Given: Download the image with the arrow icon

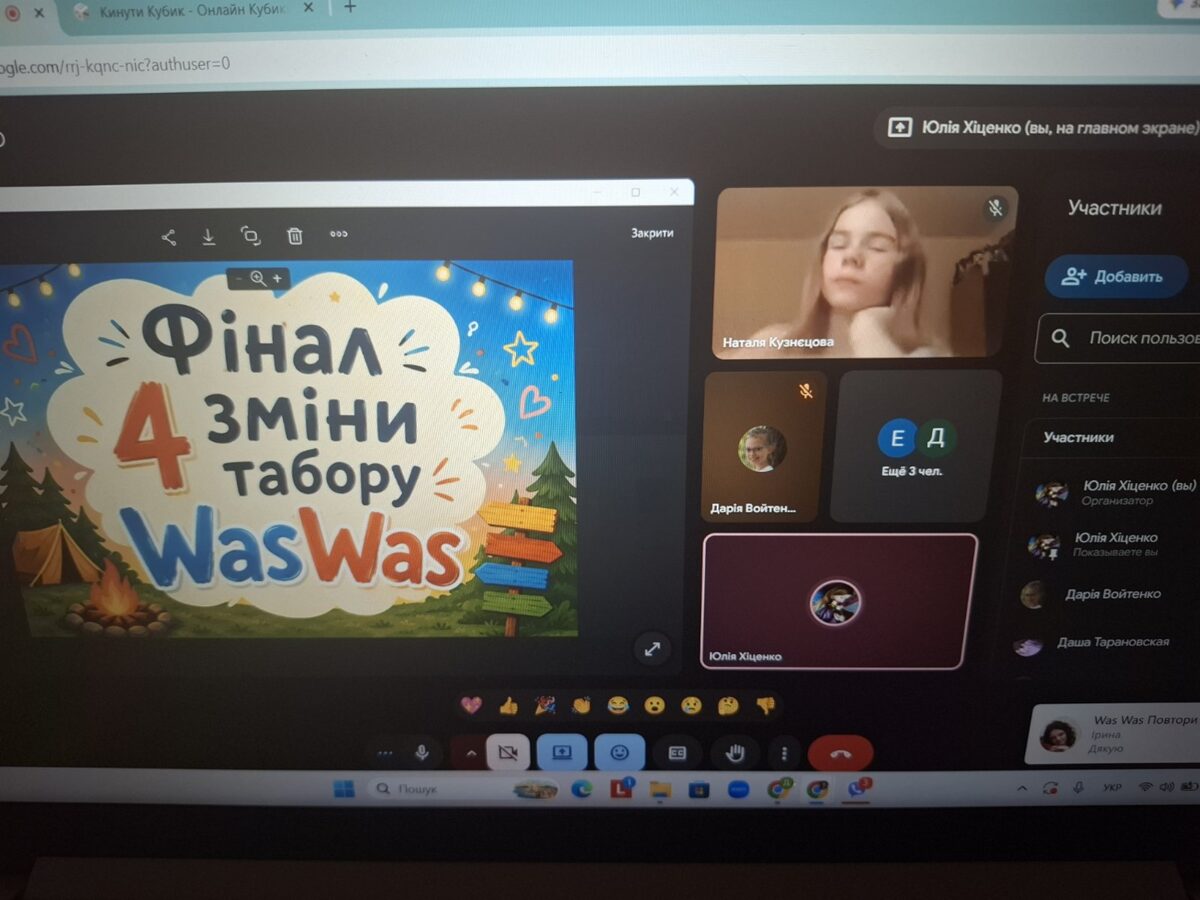Looking at the screenshot, I should tap(208, 237).
